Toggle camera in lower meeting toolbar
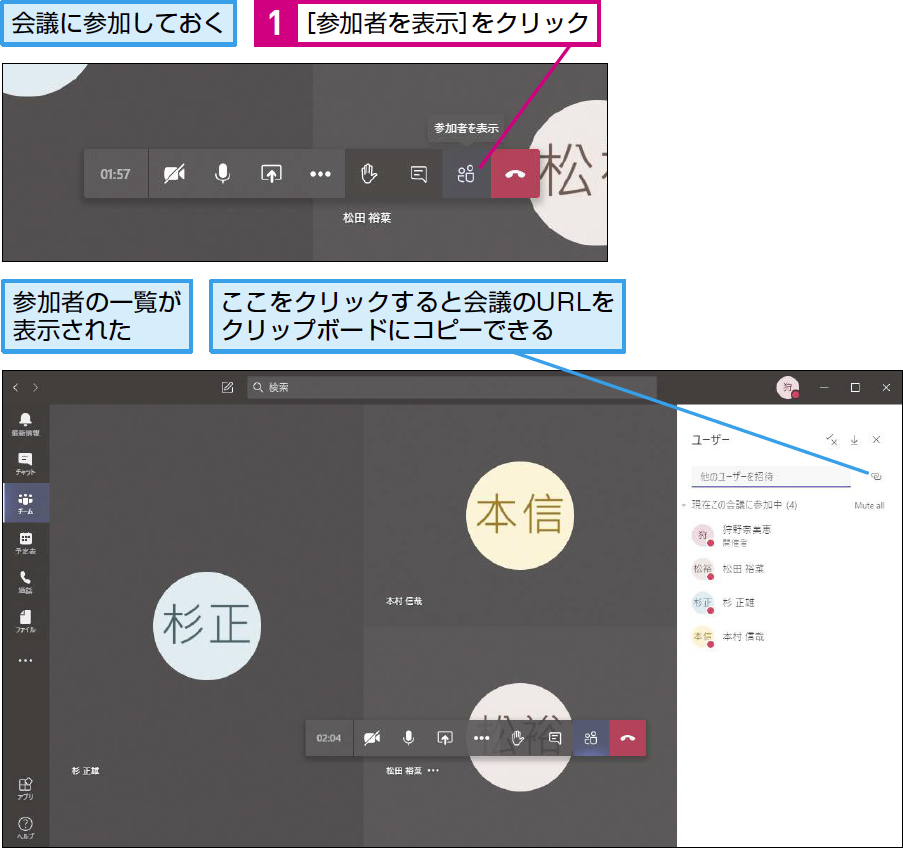Screen dimensions: 903x848 point(372,738)
